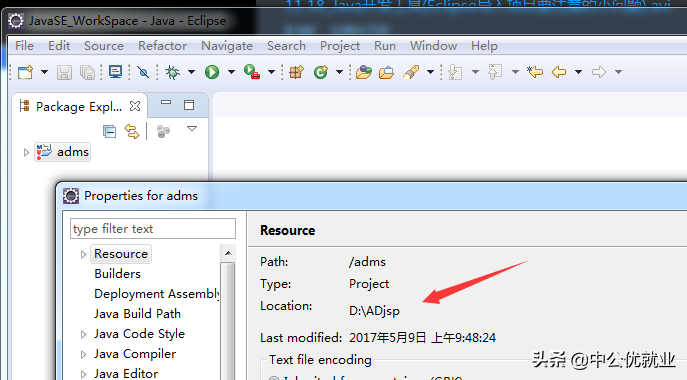687x380 pixels.
Task: Click the Run External Tools icon
Action: point(252,72)
